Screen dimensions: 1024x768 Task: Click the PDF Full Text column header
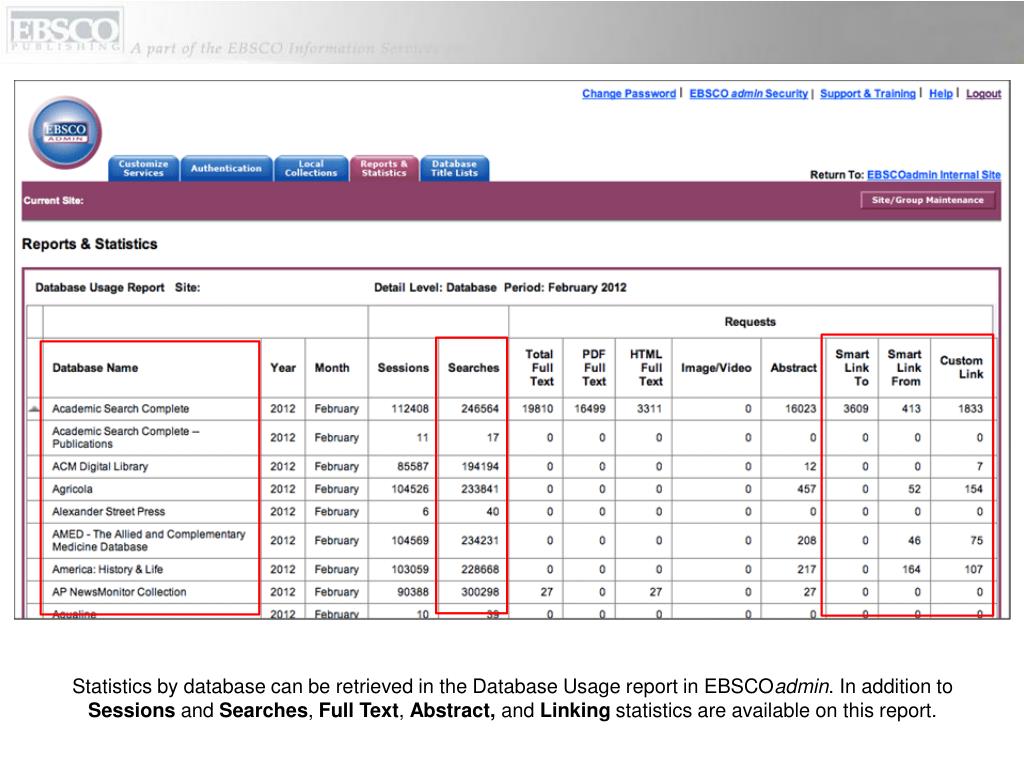click(594, 368)
